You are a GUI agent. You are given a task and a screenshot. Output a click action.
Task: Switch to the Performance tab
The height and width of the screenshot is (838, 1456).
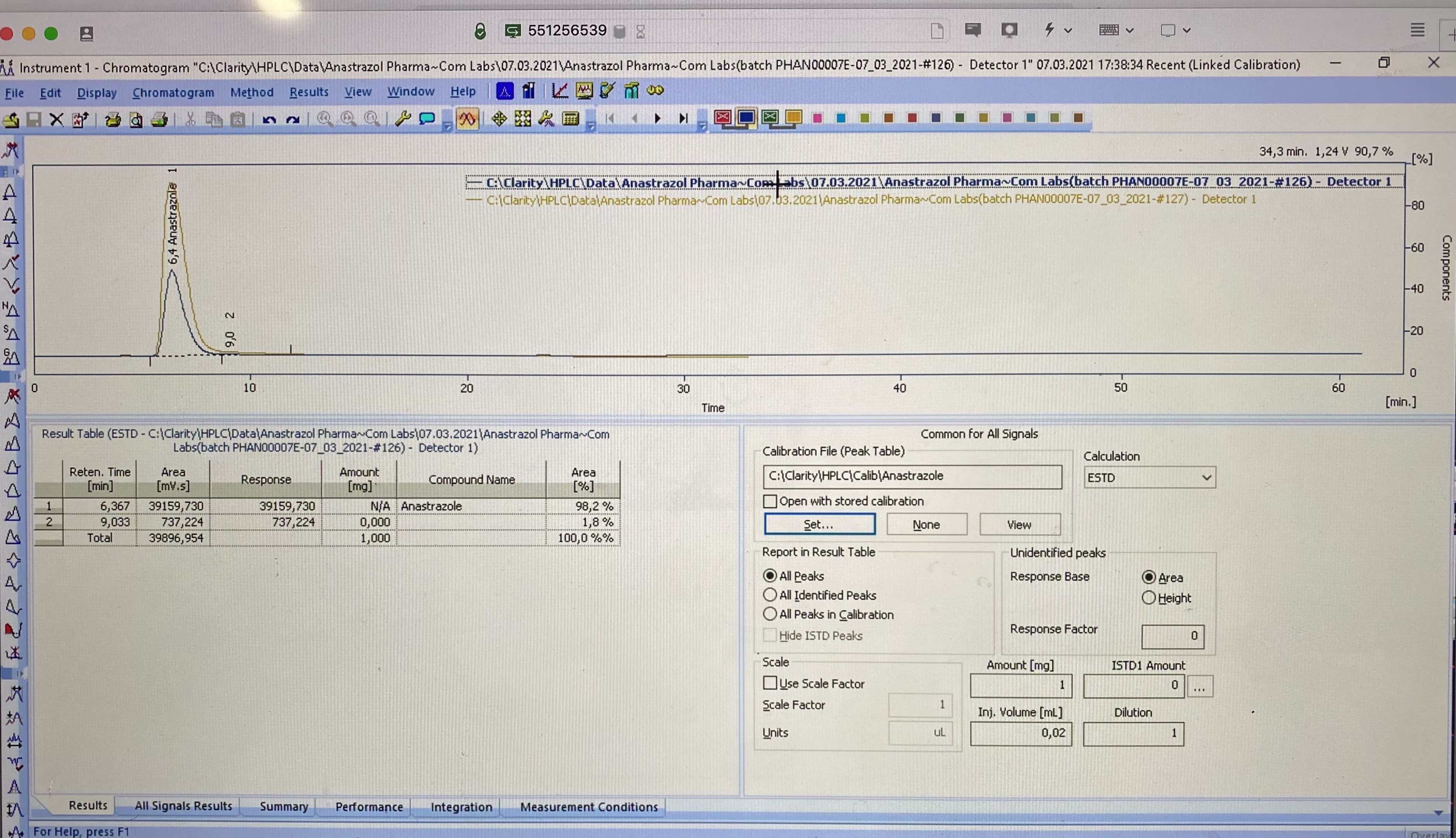[x=369, y=807]
